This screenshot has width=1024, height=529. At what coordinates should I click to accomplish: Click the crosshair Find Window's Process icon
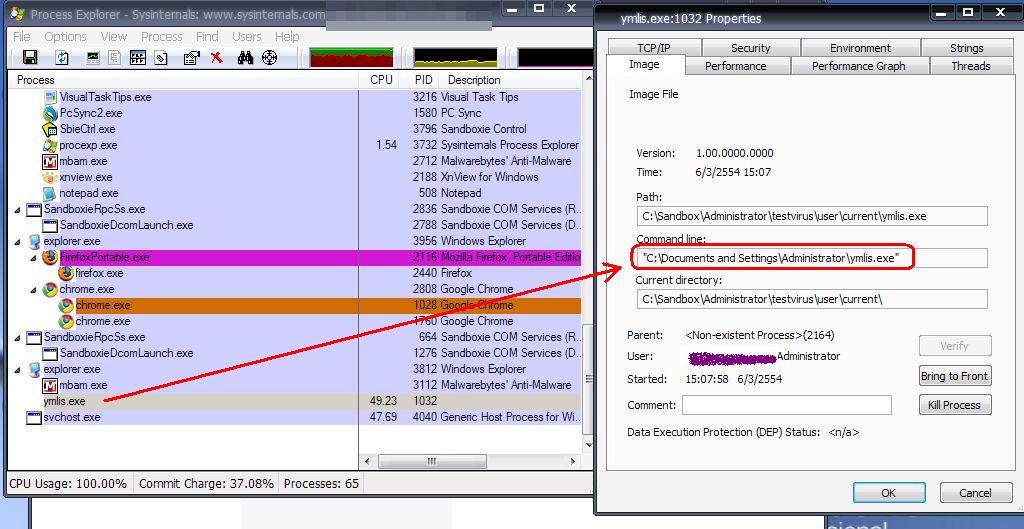coord(270,57)
